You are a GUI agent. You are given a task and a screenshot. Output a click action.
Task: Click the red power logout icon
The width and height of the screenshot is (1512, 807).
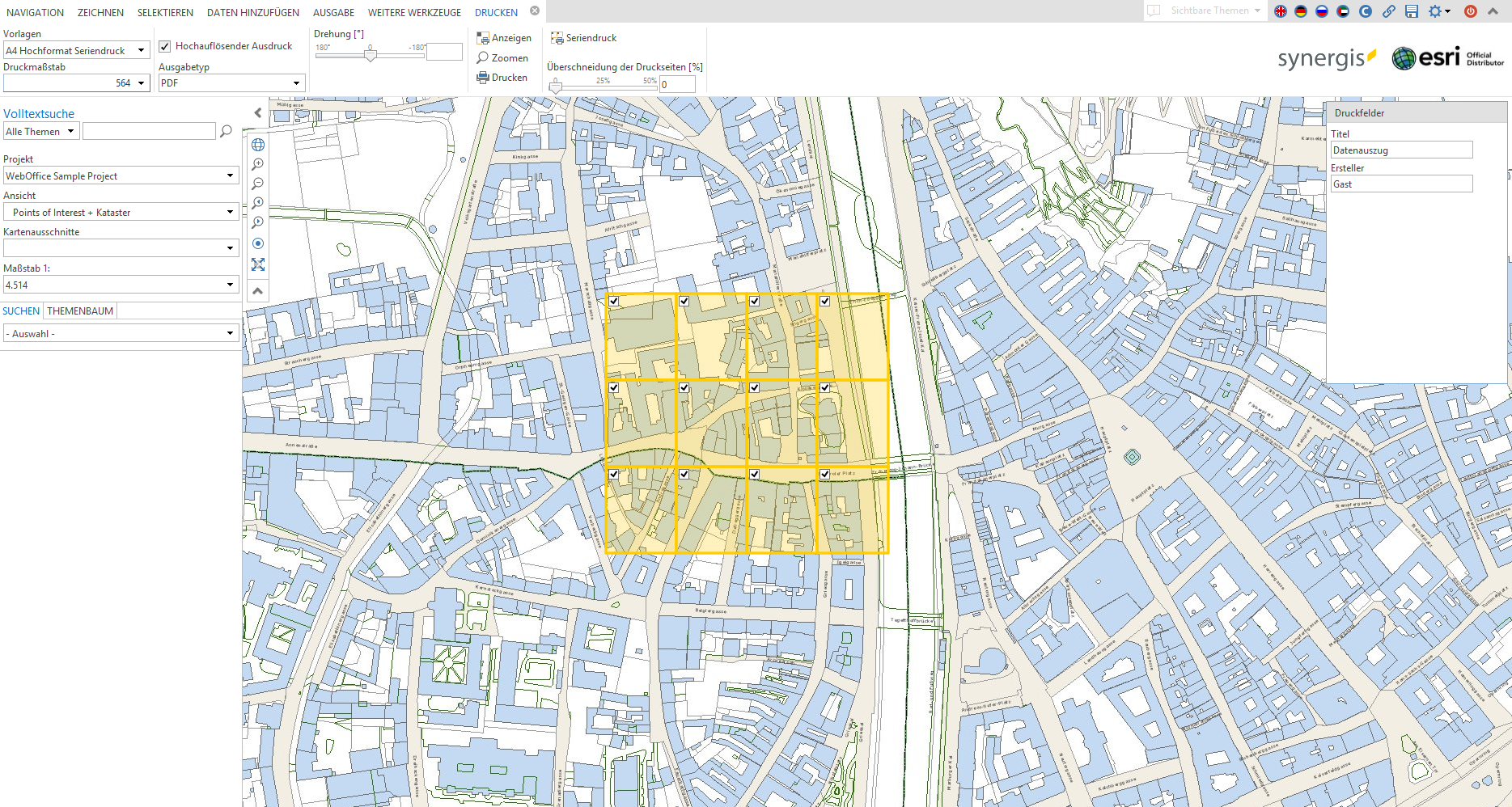pyautogui.click(x=1471, y=11)
